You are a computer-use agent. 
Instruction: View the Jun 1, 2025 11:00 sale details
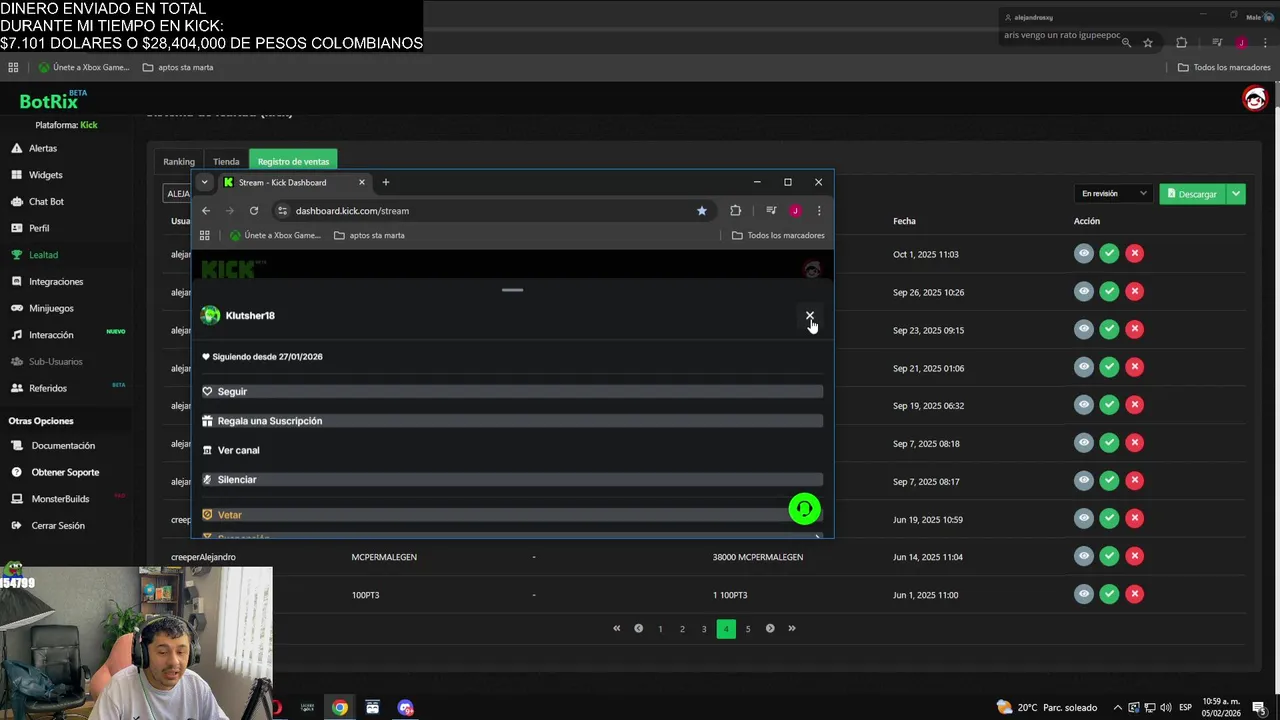tap(1083, 594)
